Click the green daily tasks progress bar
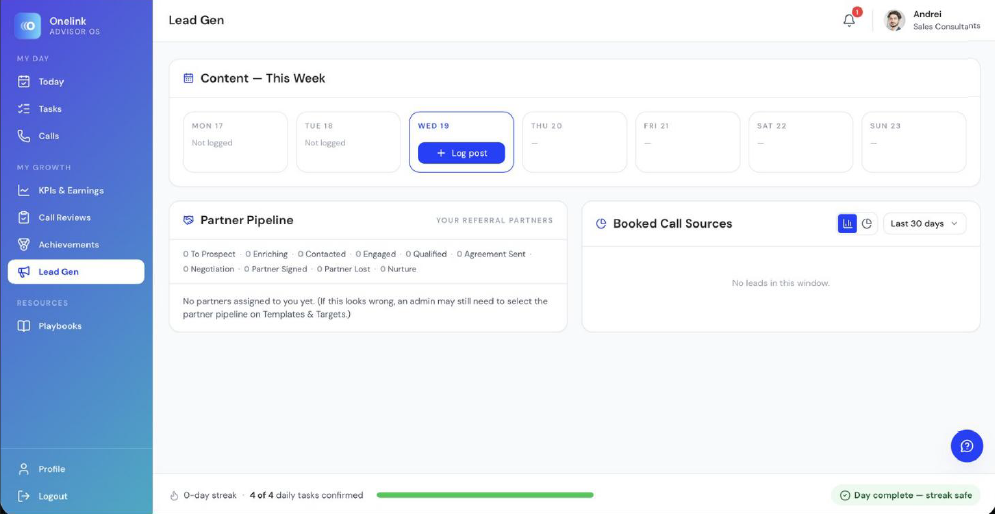Screen dimensions: 995x514 click(x=485, y=495)
